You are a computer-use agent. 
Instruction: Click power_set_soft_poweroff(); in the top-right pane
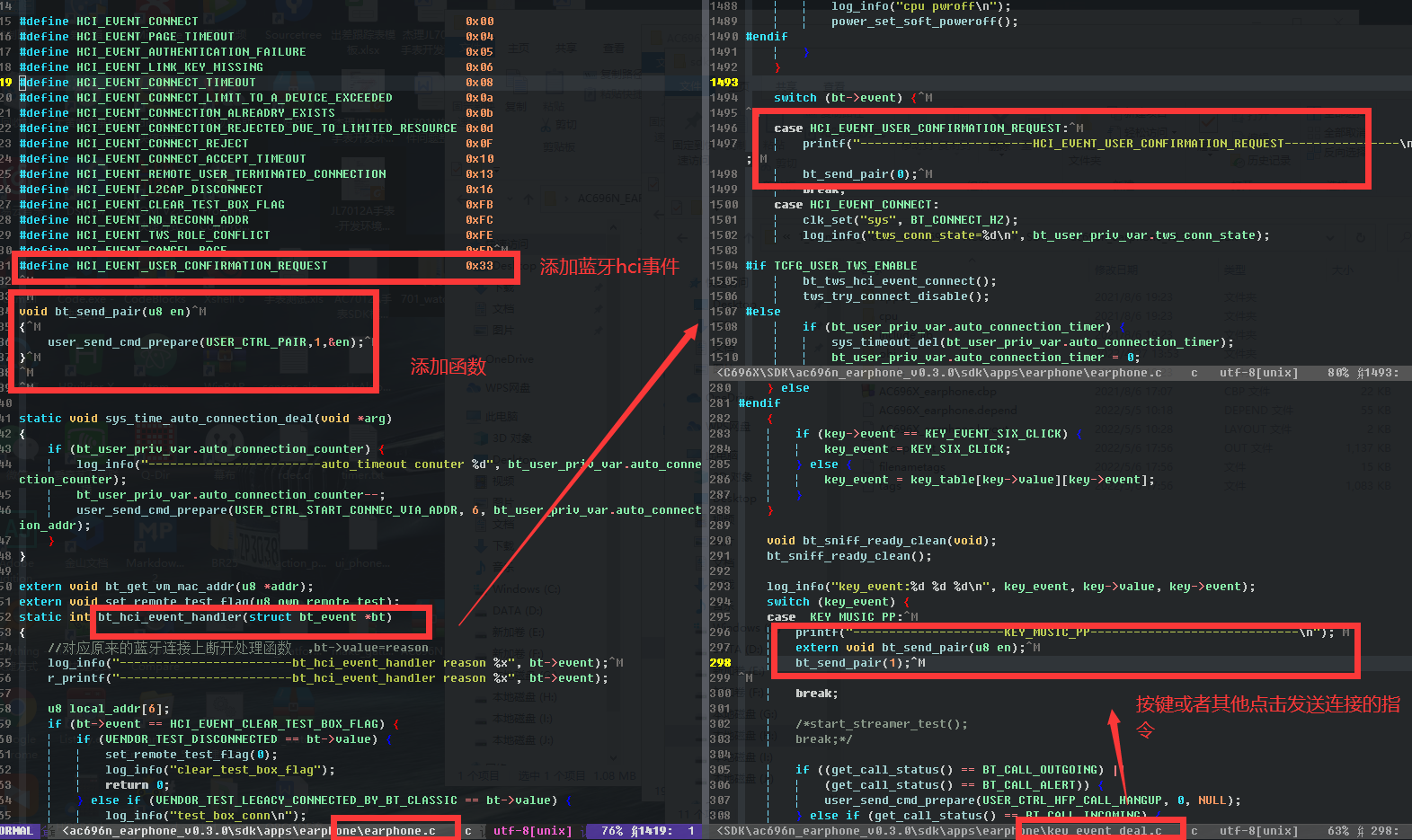coord(925,22)
